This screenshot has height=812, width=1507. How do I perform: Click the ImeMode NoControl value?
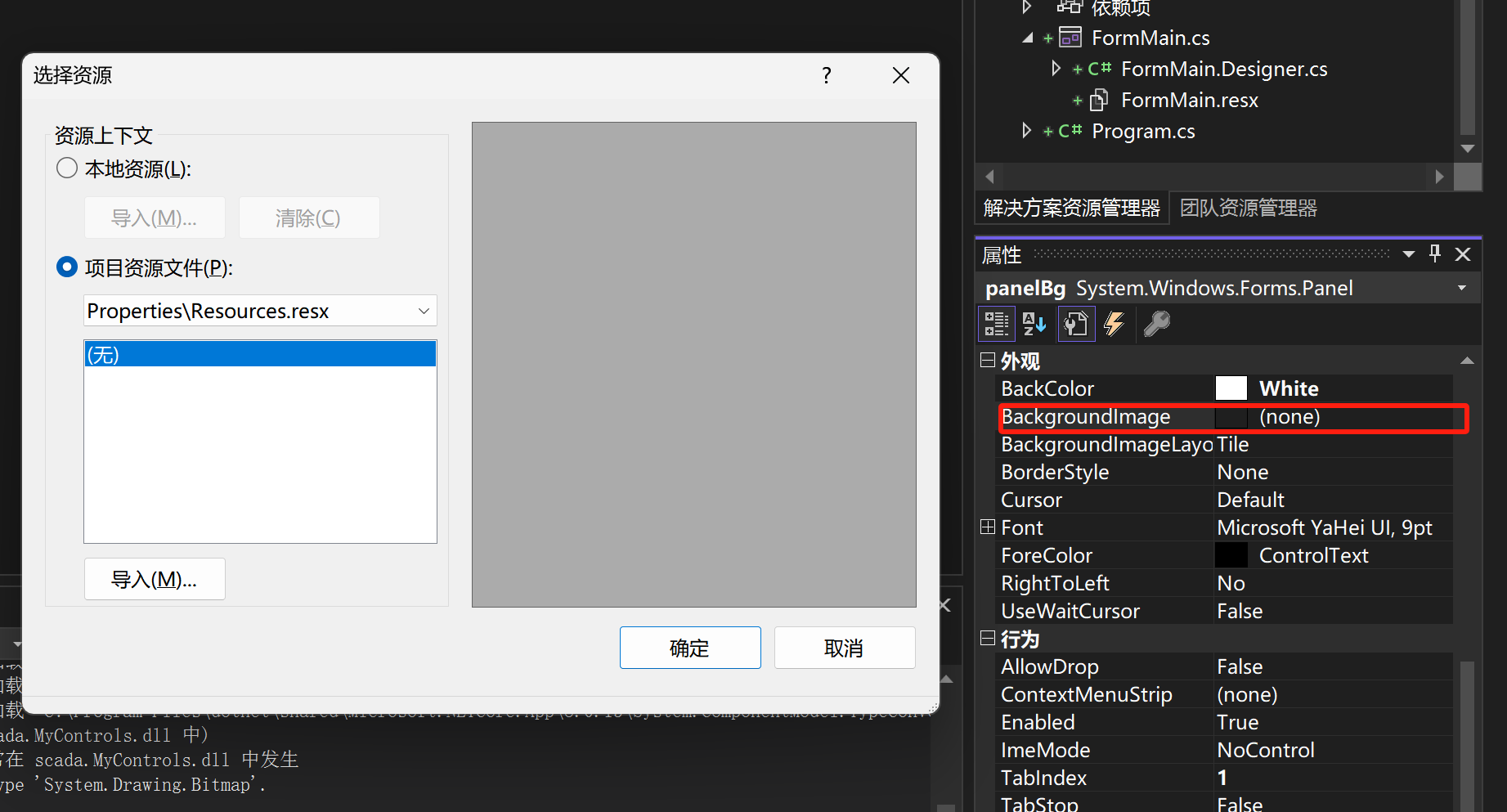[x=1266, y=750]
